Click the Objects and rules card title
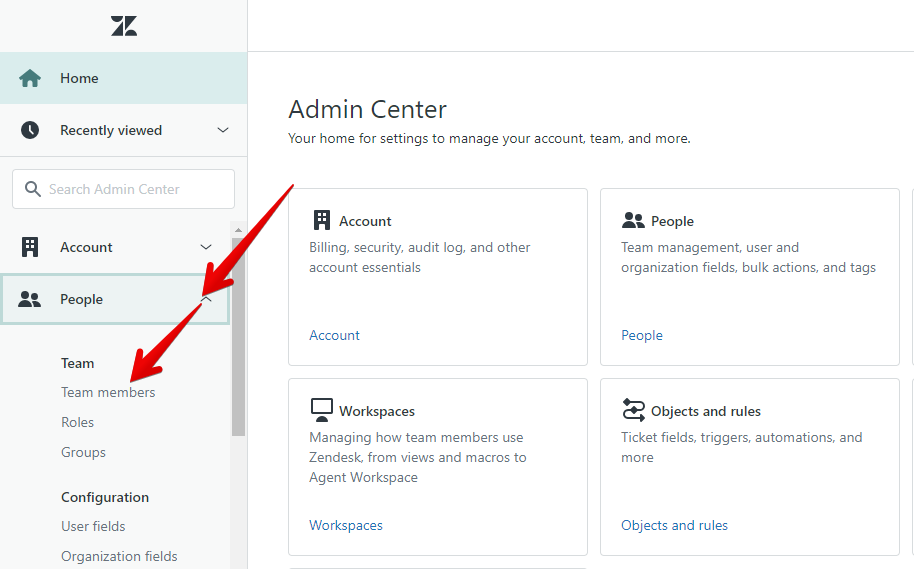The width and height of the screenshot is (914, 569). [706, 411]
